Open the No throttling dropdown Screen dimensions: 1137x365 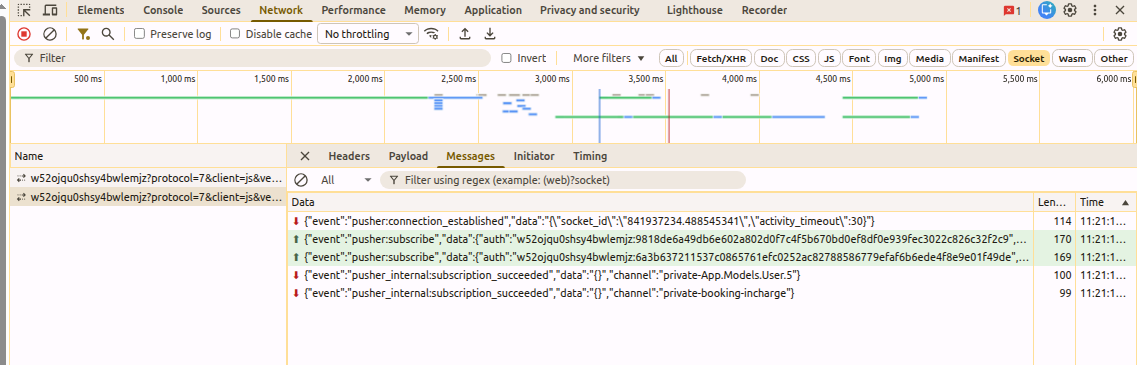(x=368, y=34)
